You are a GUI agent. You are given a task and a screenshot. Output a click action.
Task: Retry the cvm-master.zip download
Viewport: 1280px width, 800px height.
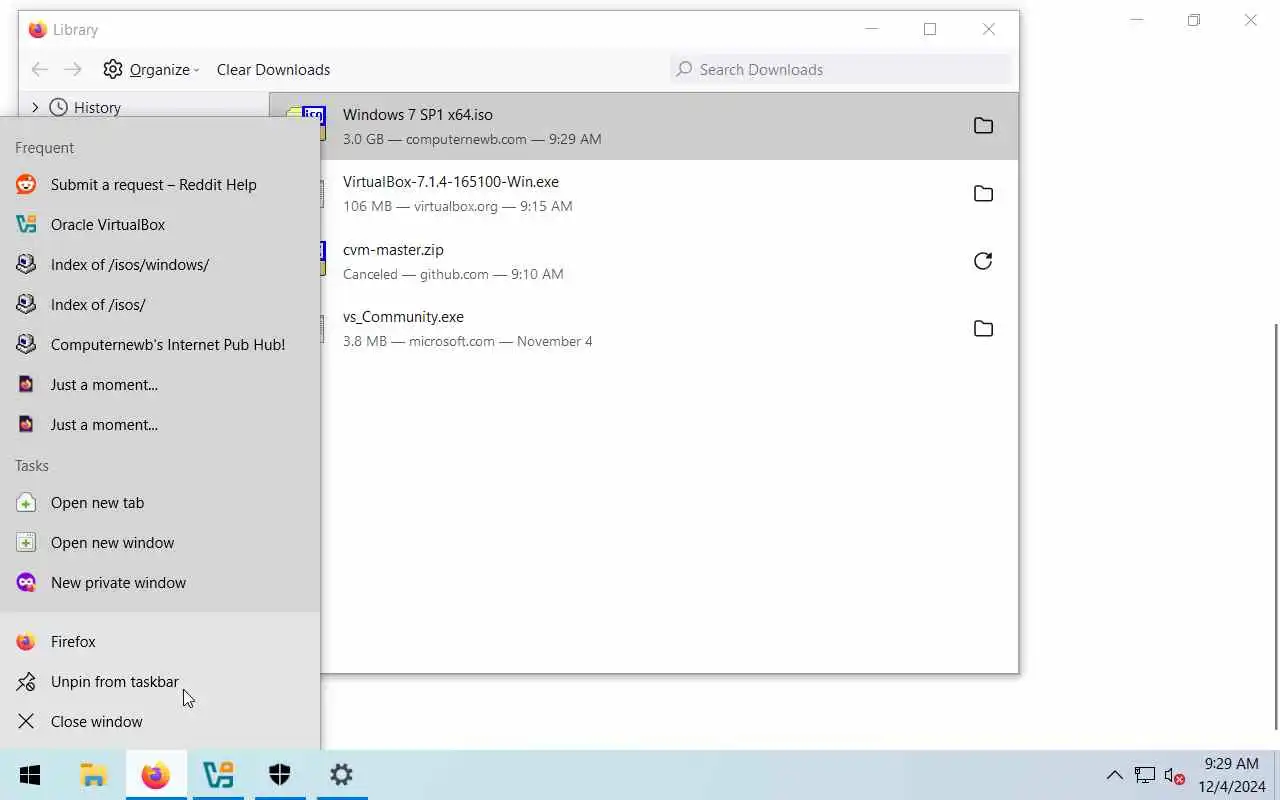tap(983, 261)
